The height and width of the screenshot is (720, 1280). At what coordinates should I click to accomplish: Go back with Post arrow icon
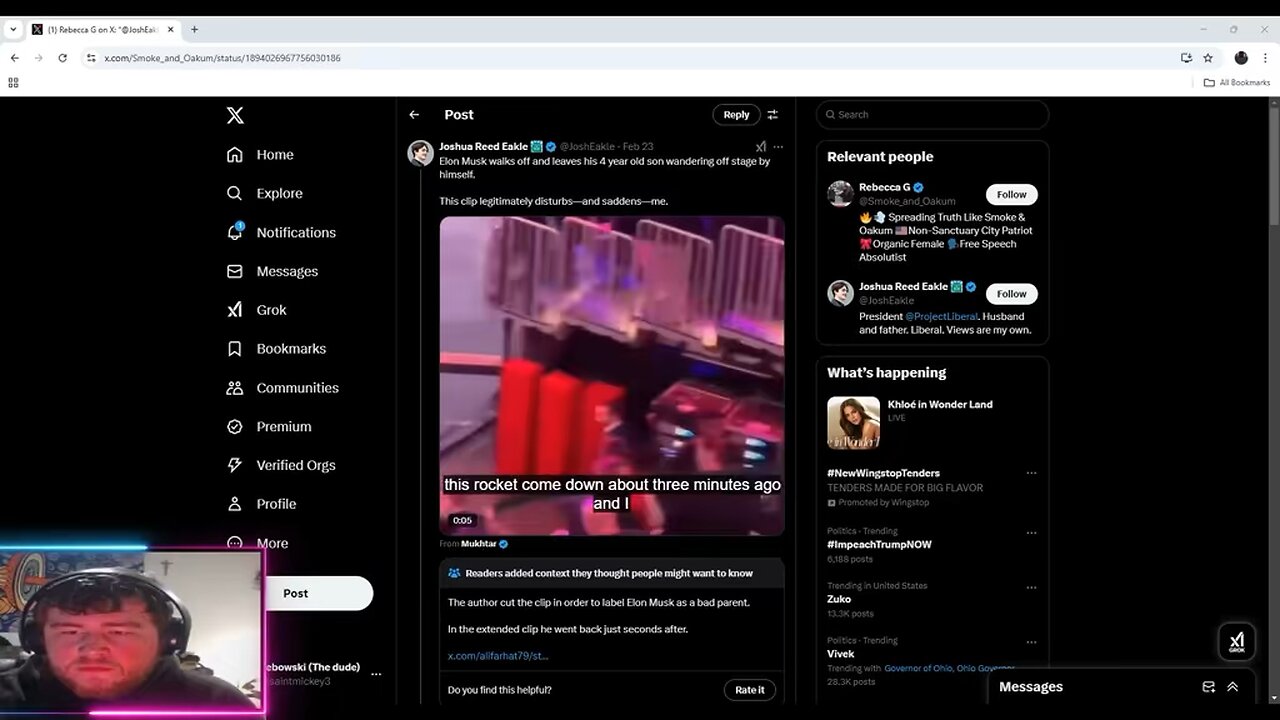click(x=414, y=115)
